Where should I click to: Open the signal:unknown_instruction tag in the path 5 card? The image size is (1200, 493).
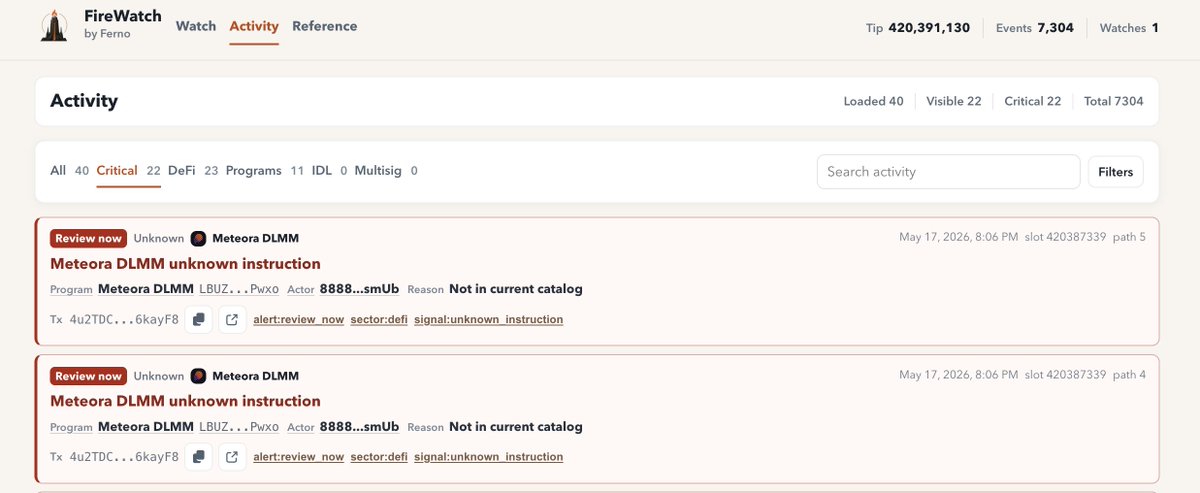(489, 319)
